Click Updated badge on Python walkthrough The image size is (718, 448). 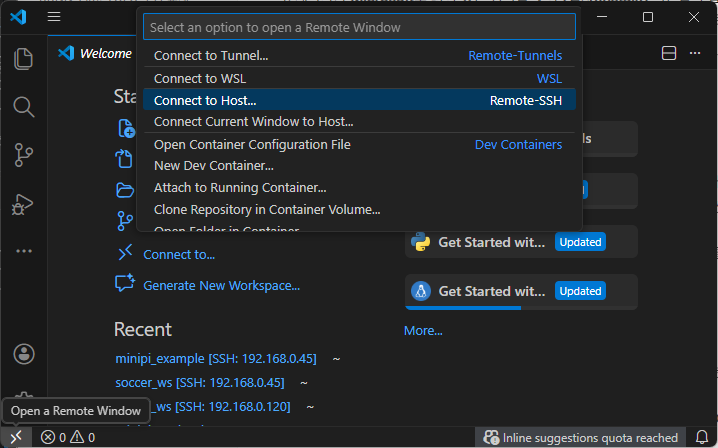[x=580, y=242]
